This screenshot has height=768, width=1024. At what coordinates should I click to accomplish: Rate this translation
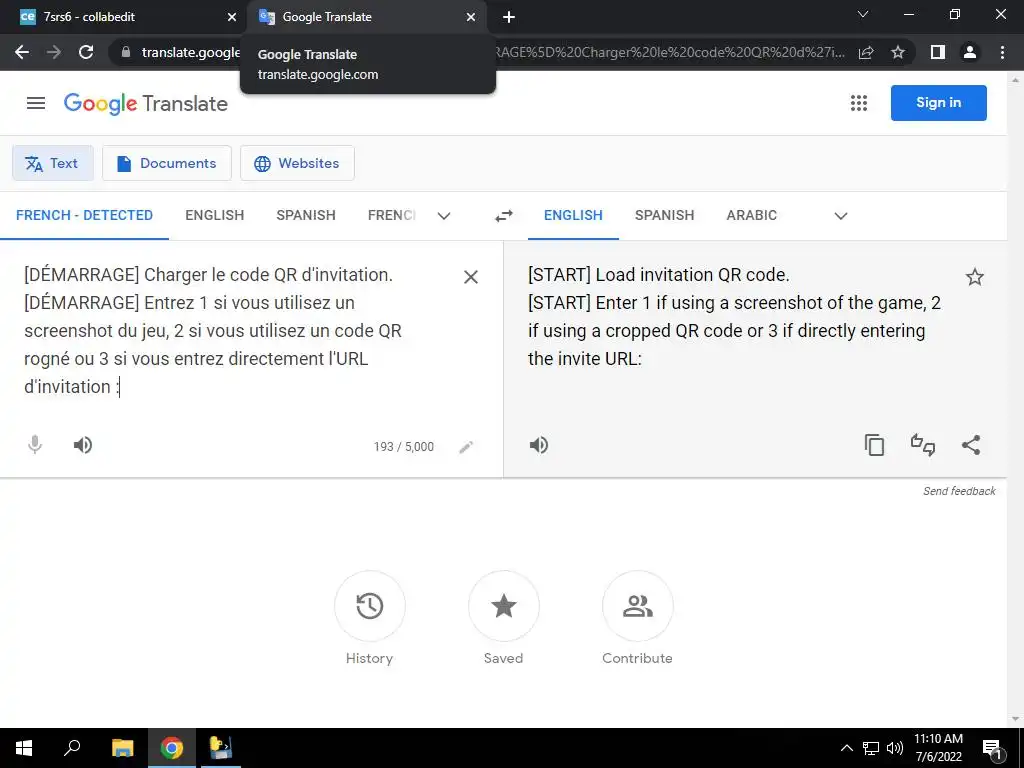[923, 445]
